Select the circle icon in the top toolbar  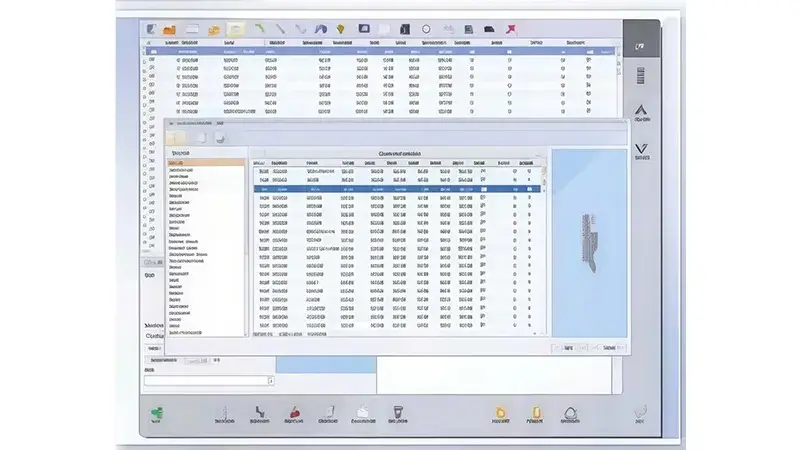(426, 29)
